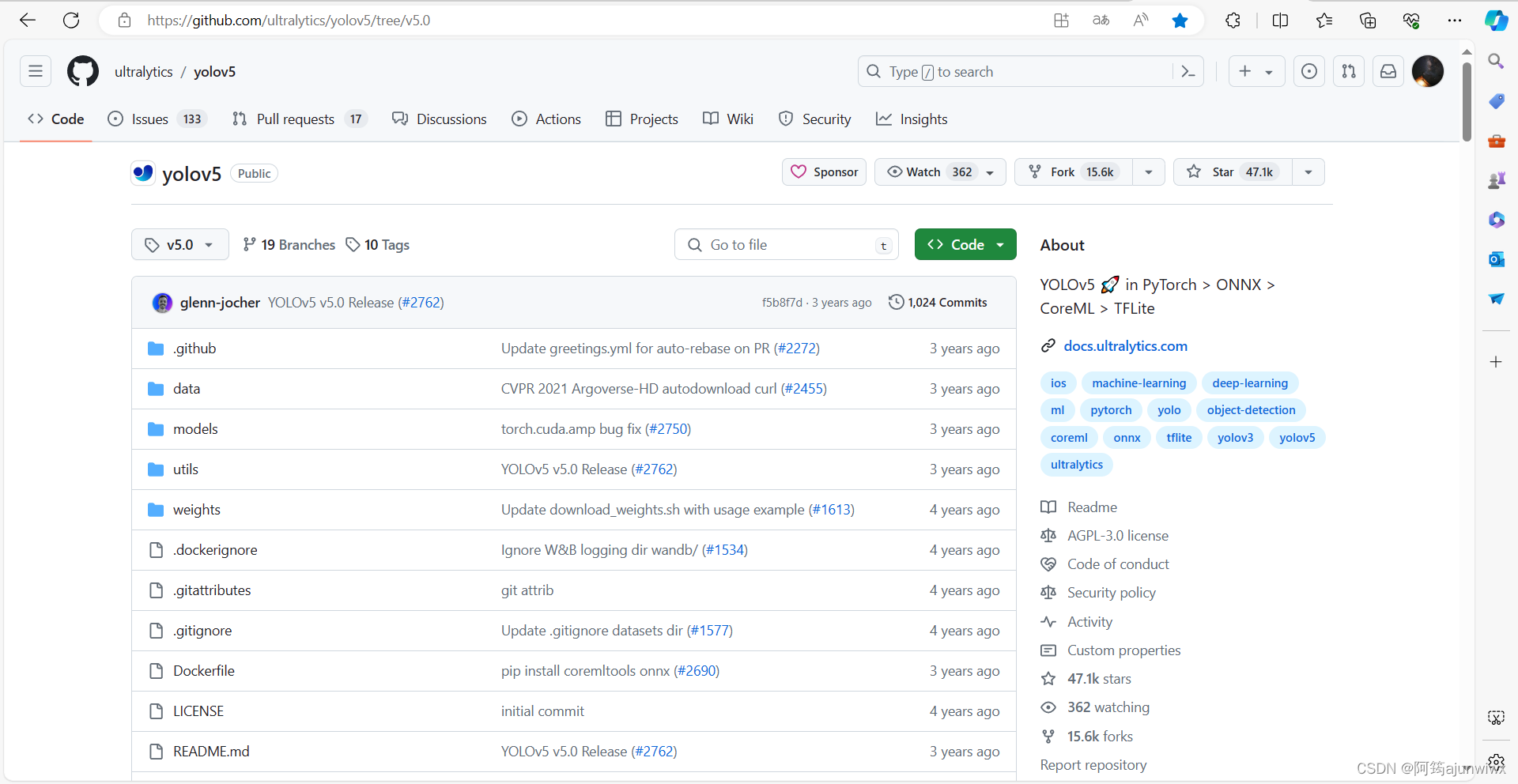Open the Dockerfile file
The image size is (1518, 784).
[204, 671]
